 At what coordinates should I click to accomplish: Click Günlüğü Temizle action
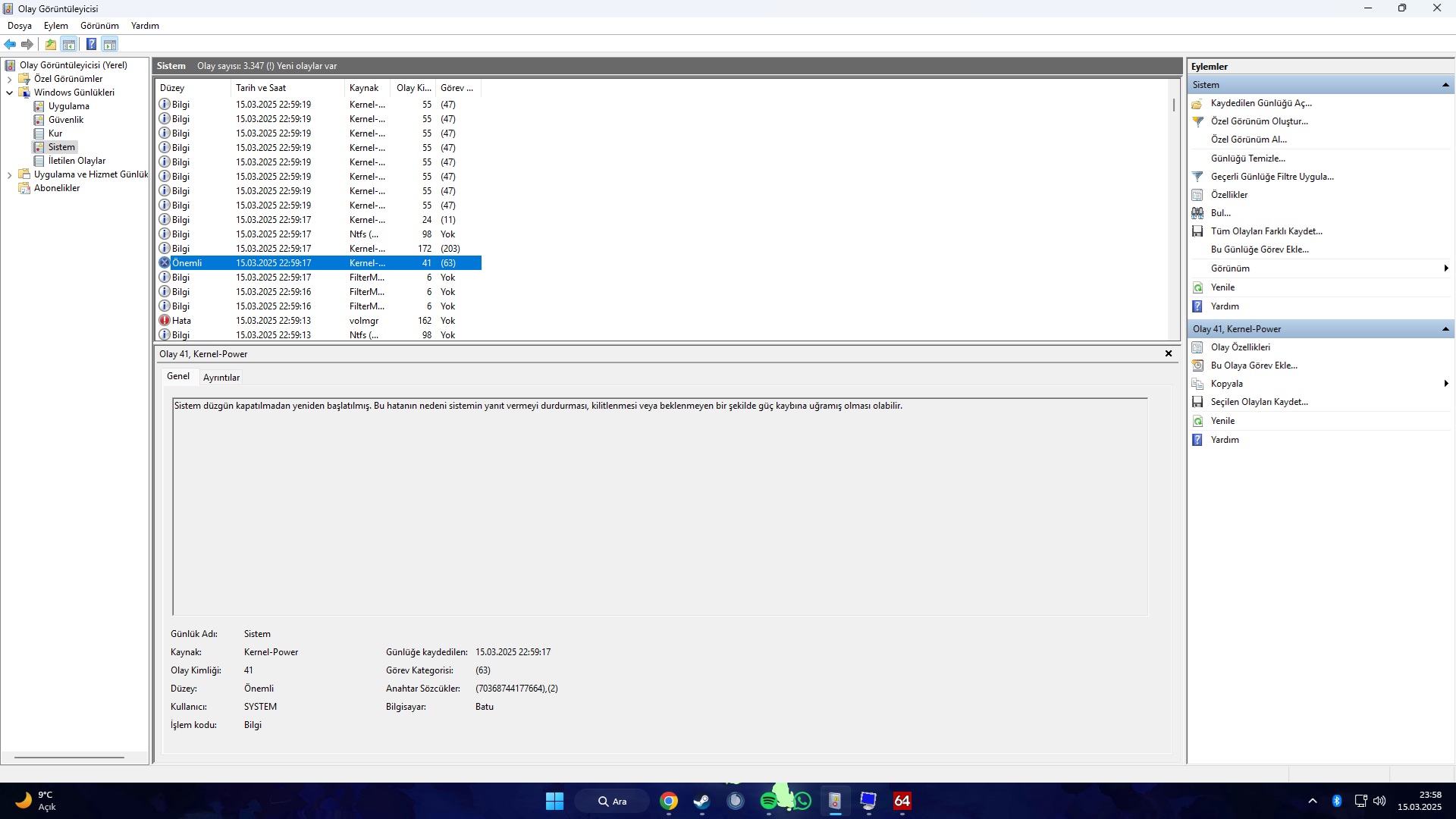[x=1247, y=158]
